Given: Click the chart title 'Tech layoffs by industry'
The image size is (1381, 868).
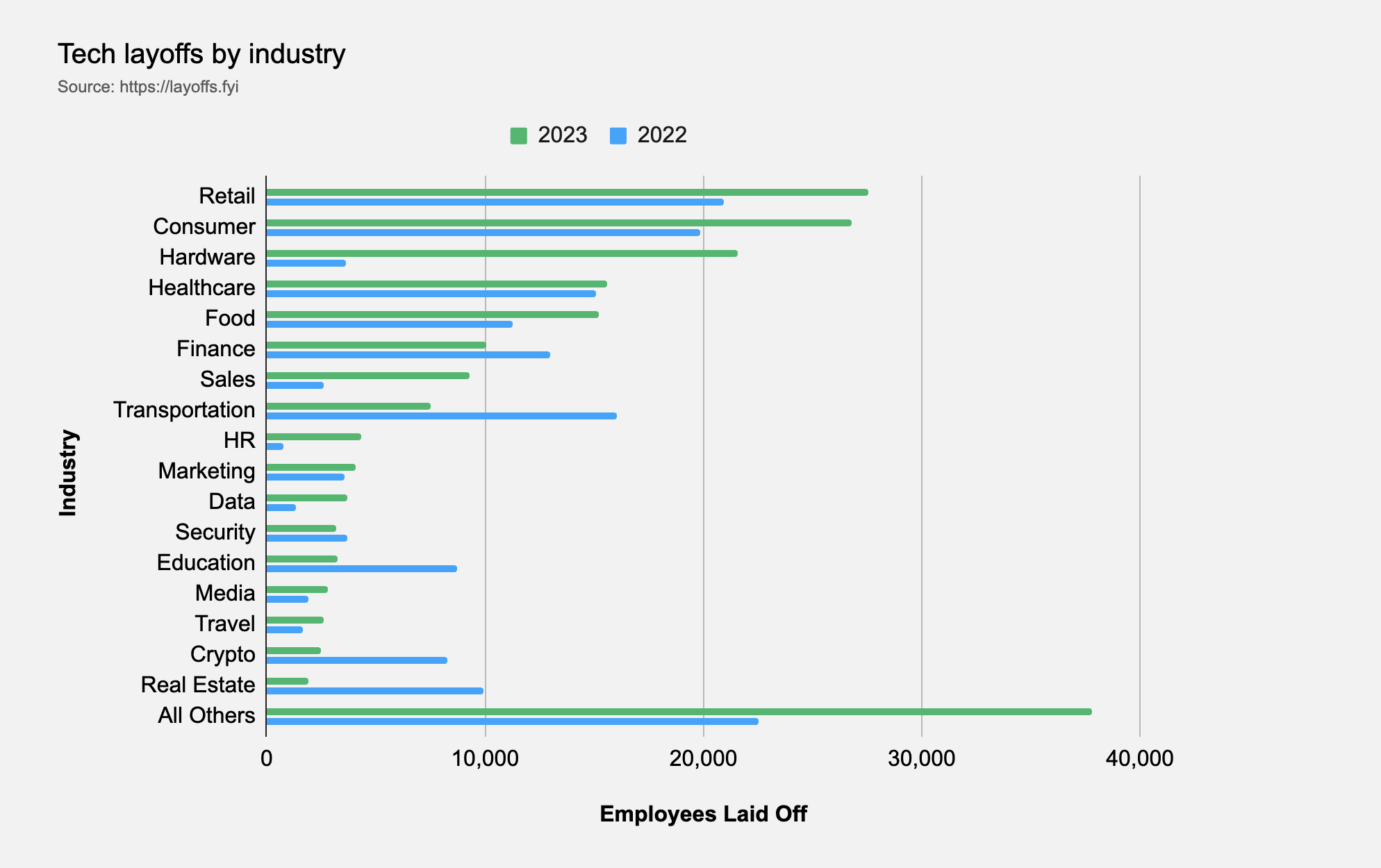Looking at the screenshot, I should [201, 54].
